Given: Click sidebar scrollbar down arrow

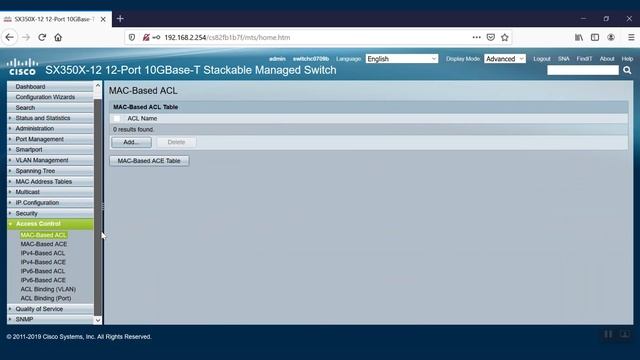Looking at the screenshot, I should click(x=98, y=320).
